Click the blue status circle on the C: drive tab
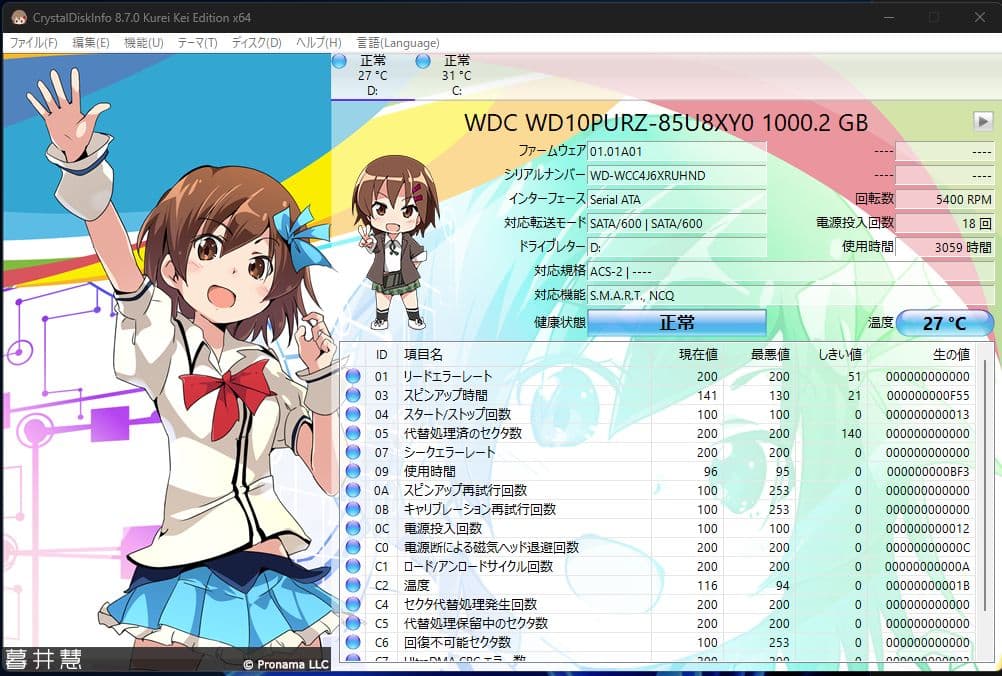1002x676 pixels. click(x=421, y=61)
